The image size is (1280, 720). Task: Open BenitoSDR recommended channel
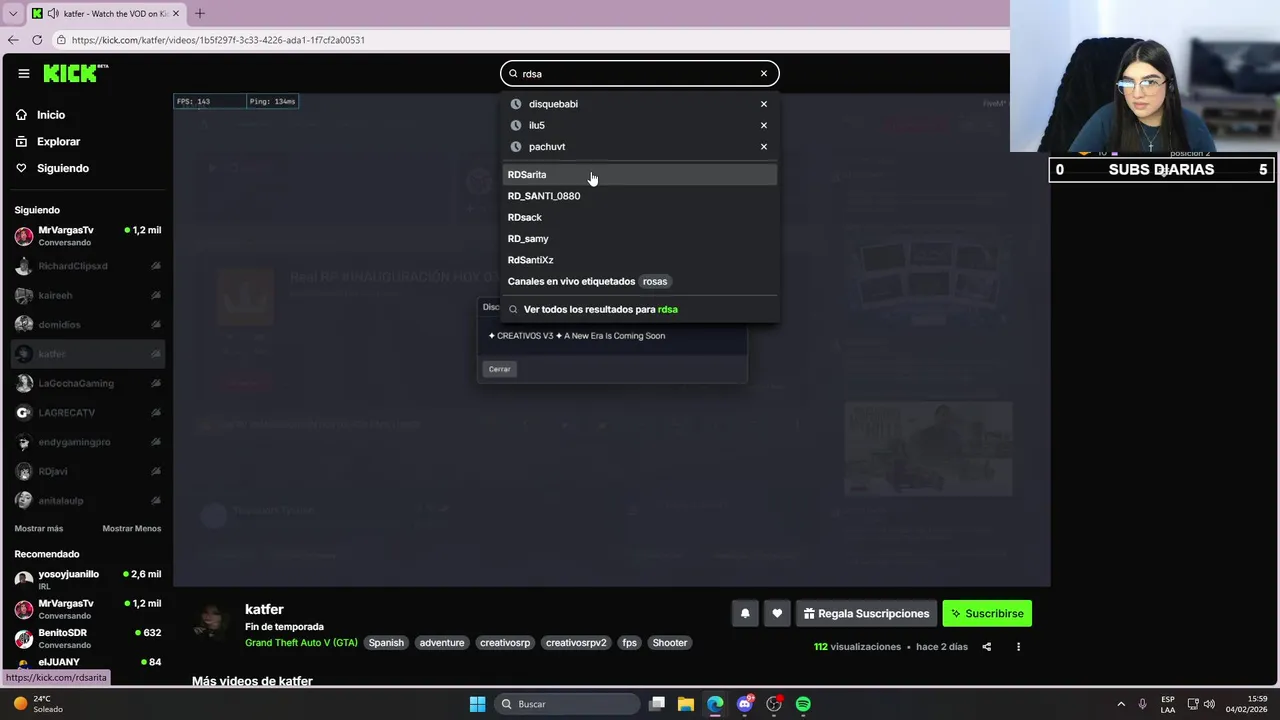click(x=88, y=638)
